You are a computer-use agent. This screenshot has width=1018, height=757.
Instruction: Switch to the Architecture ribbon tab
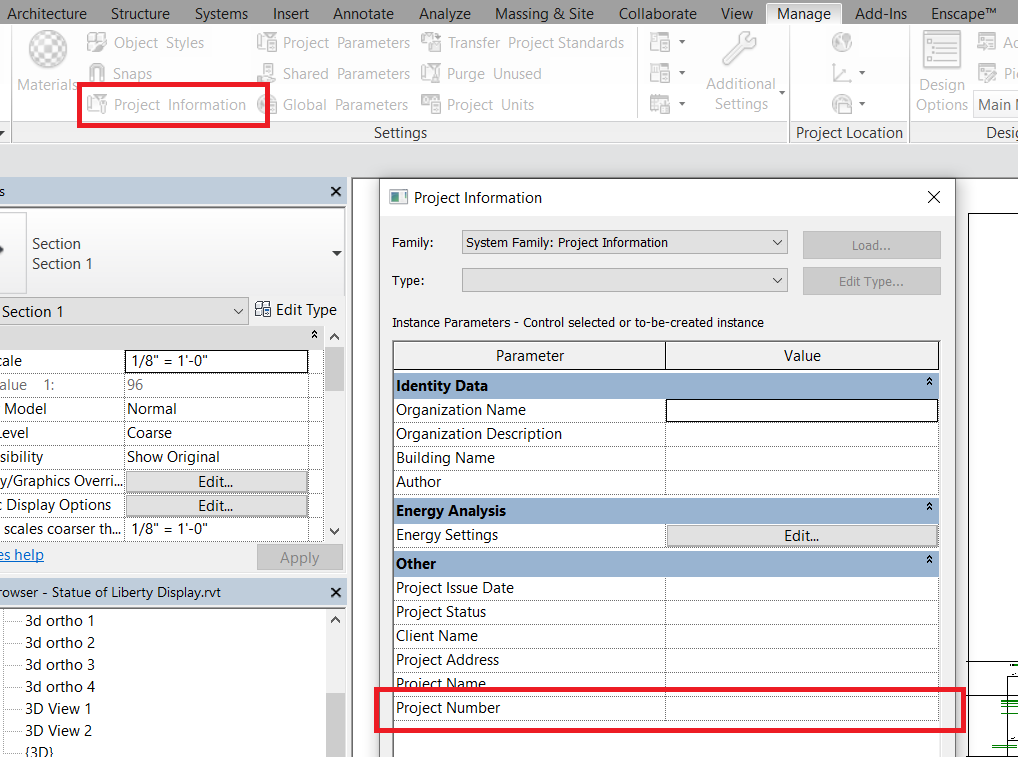click(x=47, y=13)
